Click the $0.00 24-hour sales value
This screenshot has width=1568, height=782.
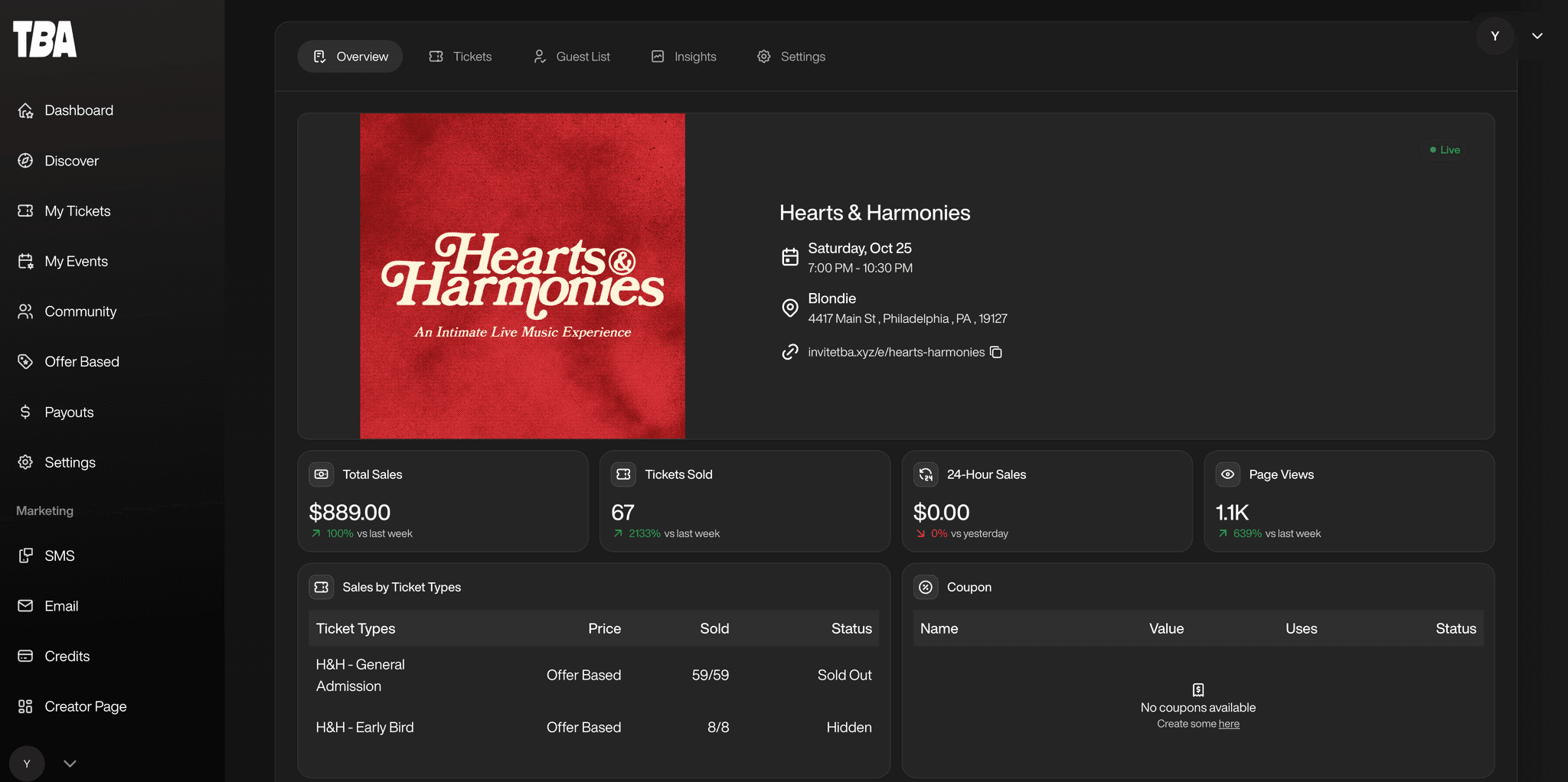(x=941, y=512)
